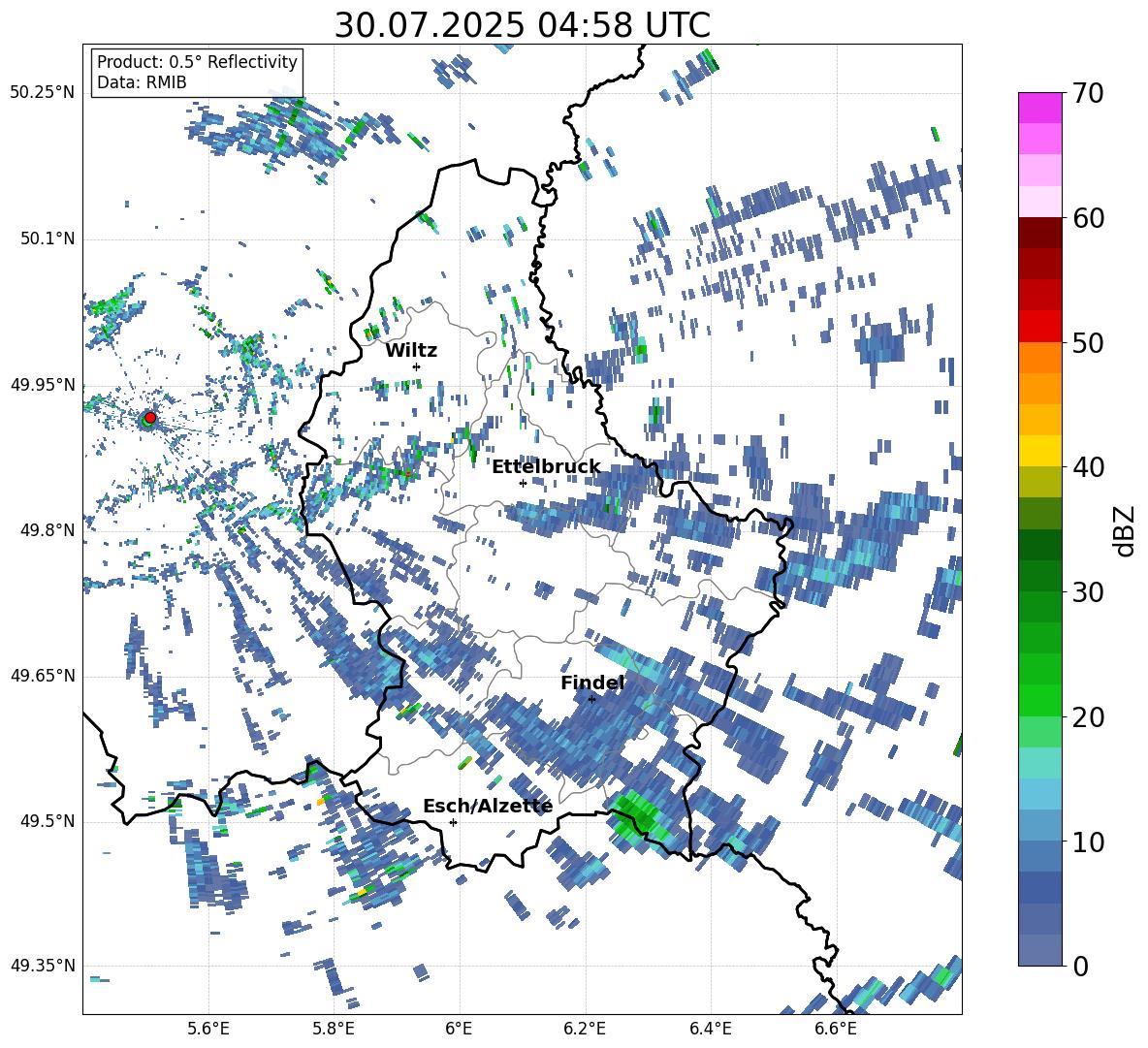The image size is (1148, 1048).
Task: Click the 49.8°N latitude label
Action: point(47,530)
